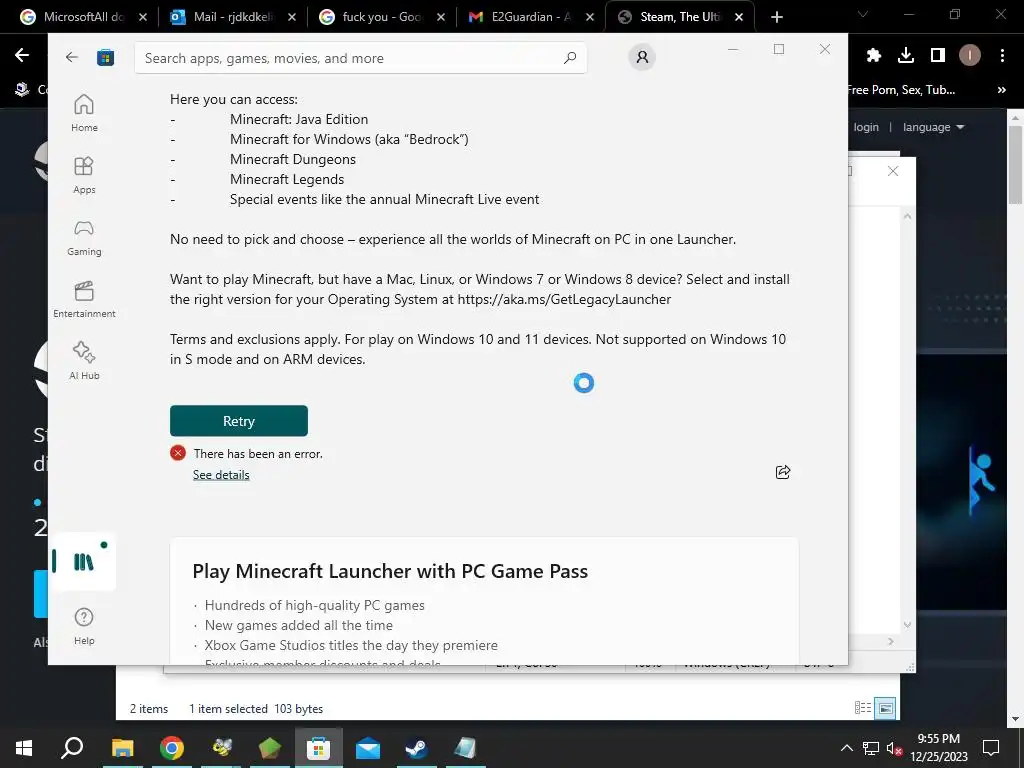
Task: Share the Minecraft Launcher page
Action: (x=782, y=472)
